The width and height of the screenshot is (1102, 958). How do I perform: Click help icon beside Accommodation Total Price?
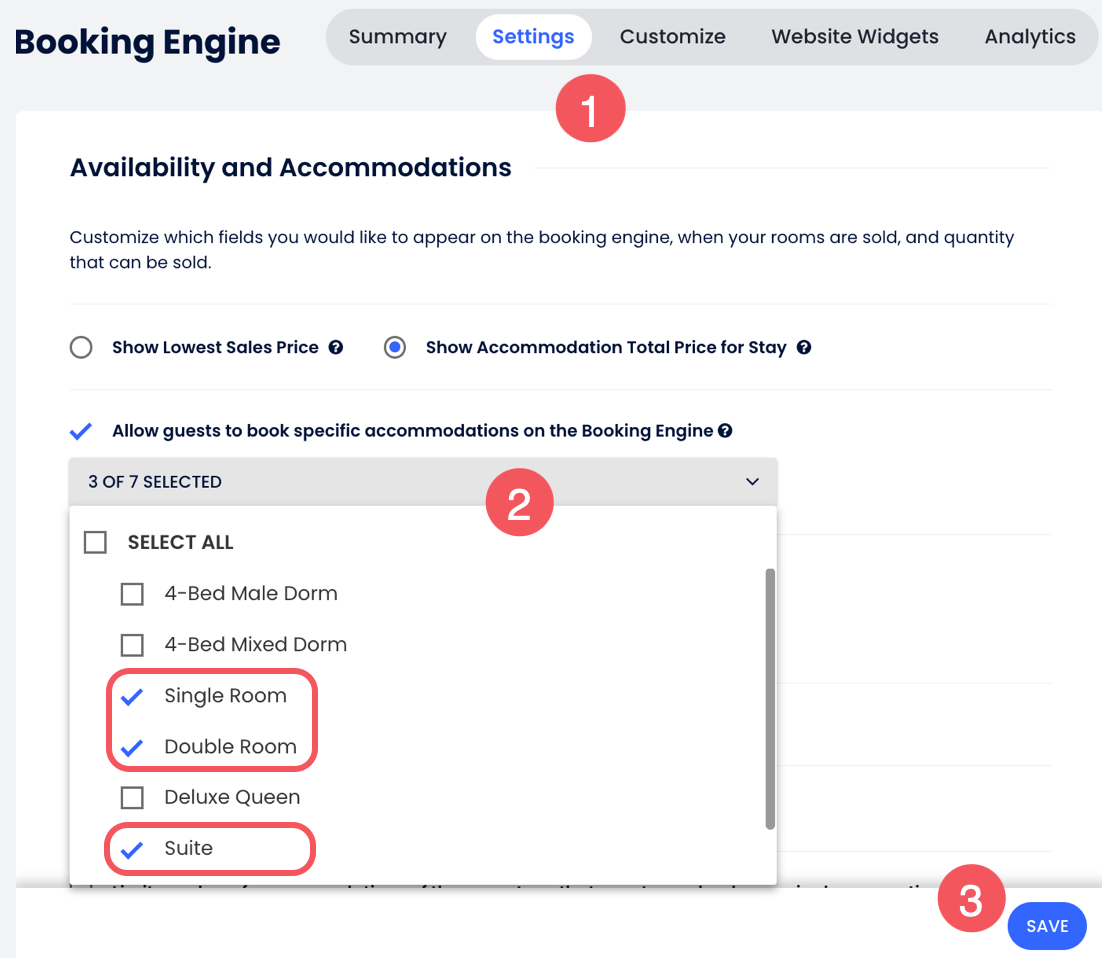pyautogui.click(x=804, y=348)
